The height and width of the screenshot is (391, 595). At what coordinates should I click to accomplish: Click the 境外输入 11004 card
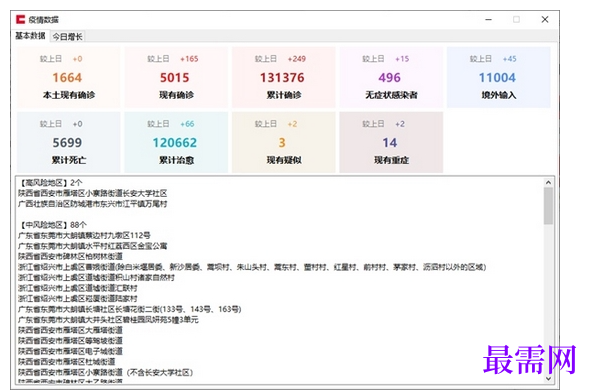point(499,77)
